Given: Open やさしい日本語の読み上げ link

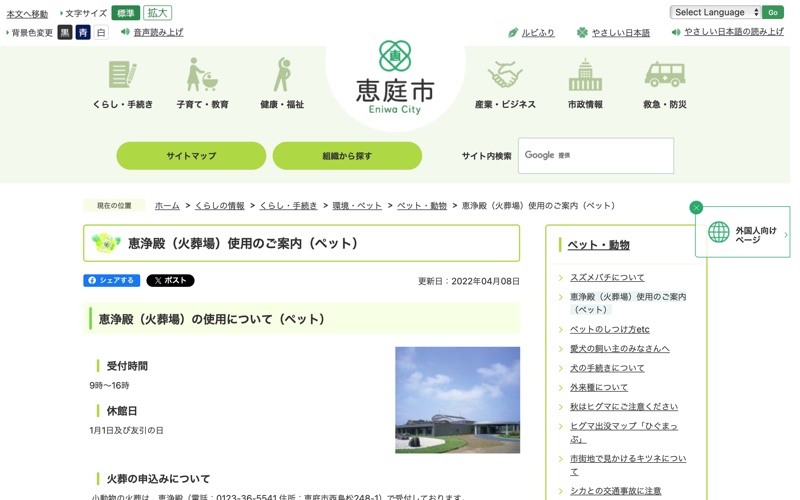Looking at the screenshot, I should click(x=734, y=32).
